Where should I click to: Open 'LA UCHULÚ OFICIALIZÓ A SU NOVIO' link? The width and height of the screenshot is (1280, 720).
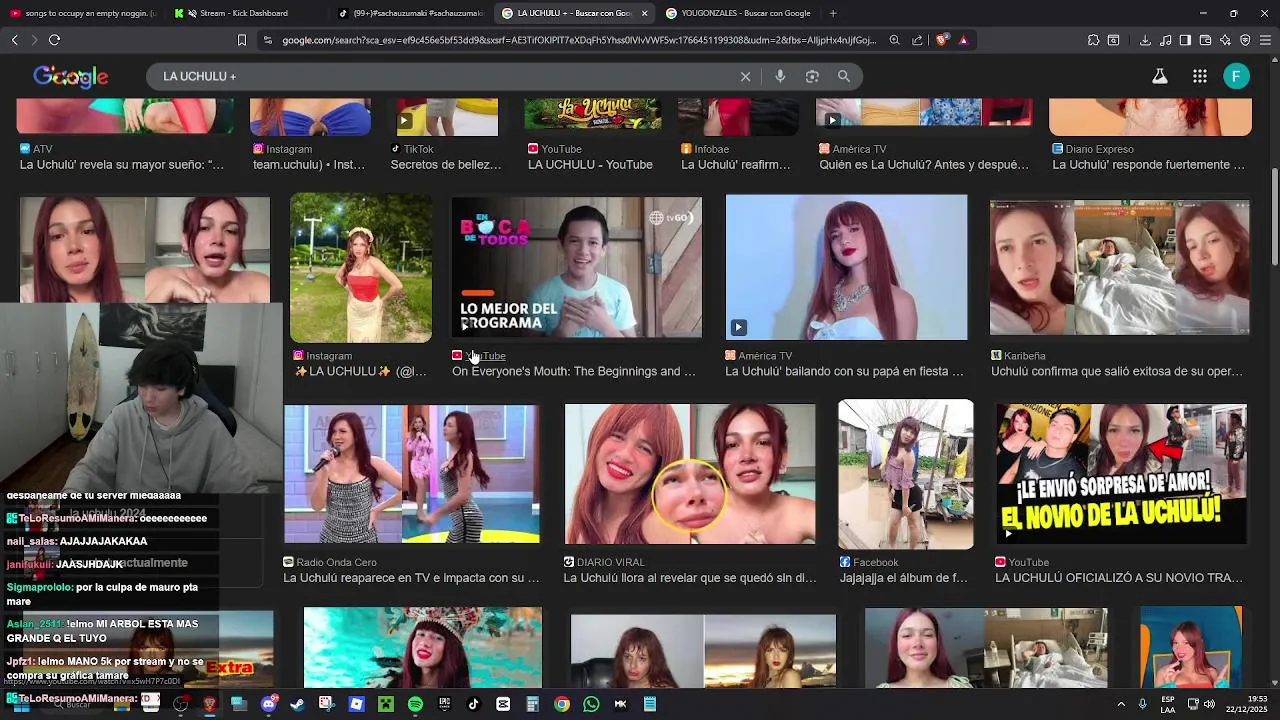(x=1119, y=578)
